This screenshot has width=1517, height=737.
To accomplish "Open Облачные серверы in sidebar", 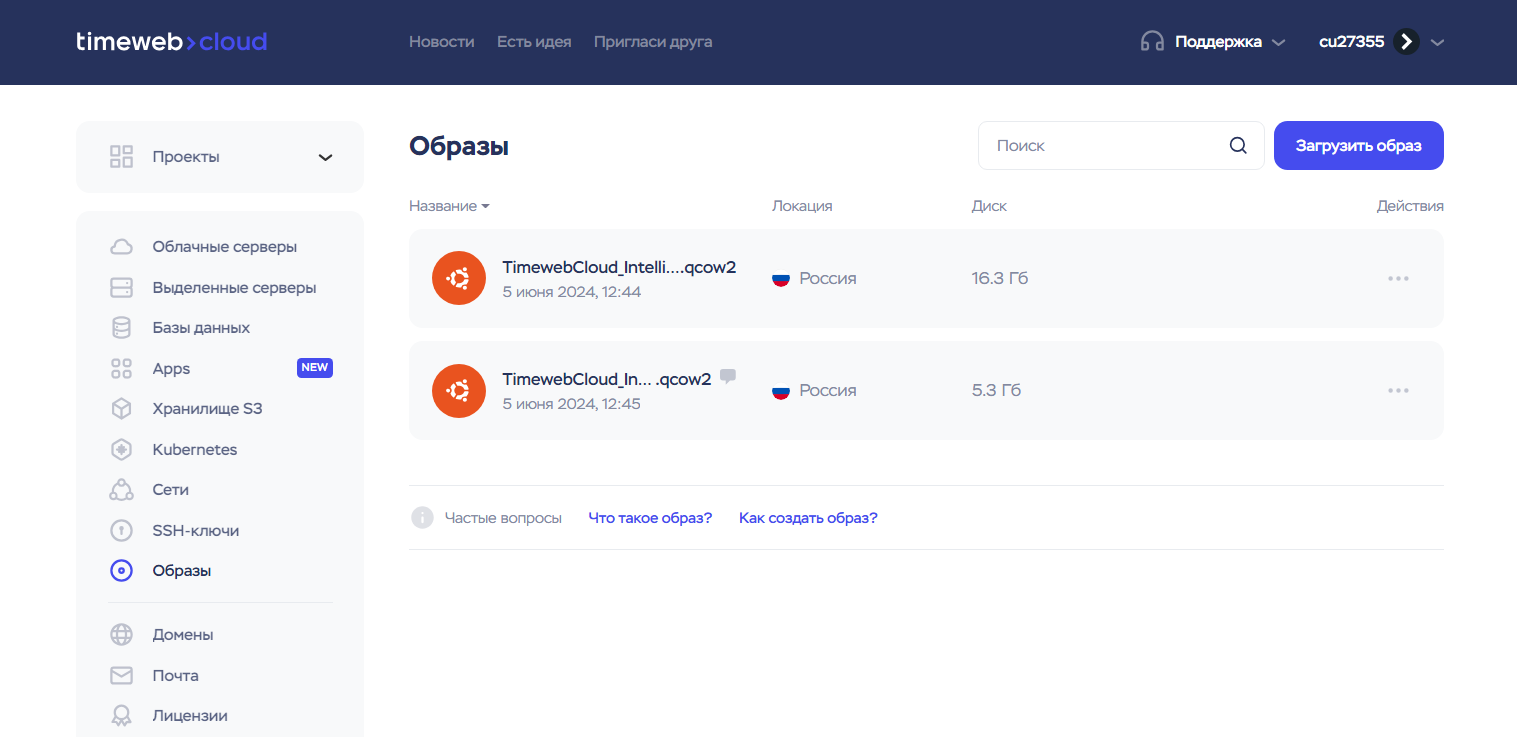I will coord(224,247).
